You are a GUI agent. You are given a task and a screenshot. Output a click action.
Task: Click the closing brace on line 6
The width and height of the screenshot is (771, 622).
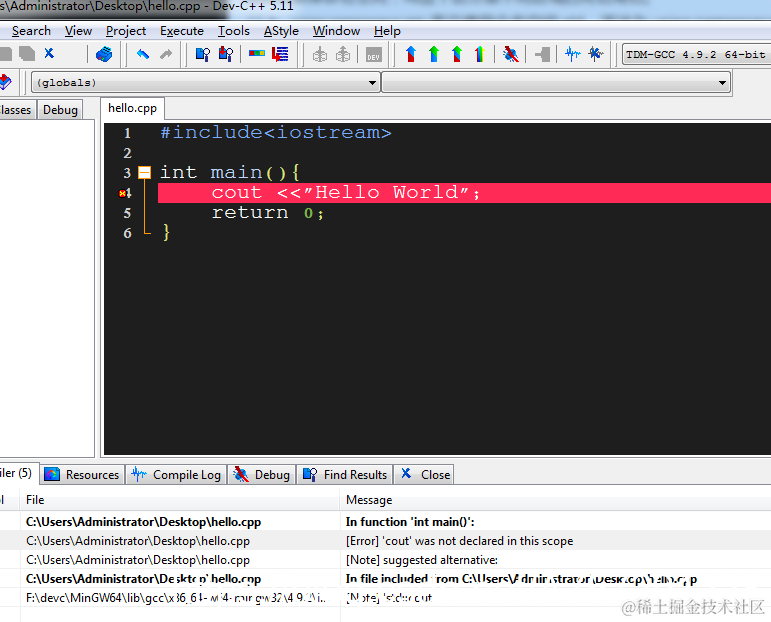166,232
